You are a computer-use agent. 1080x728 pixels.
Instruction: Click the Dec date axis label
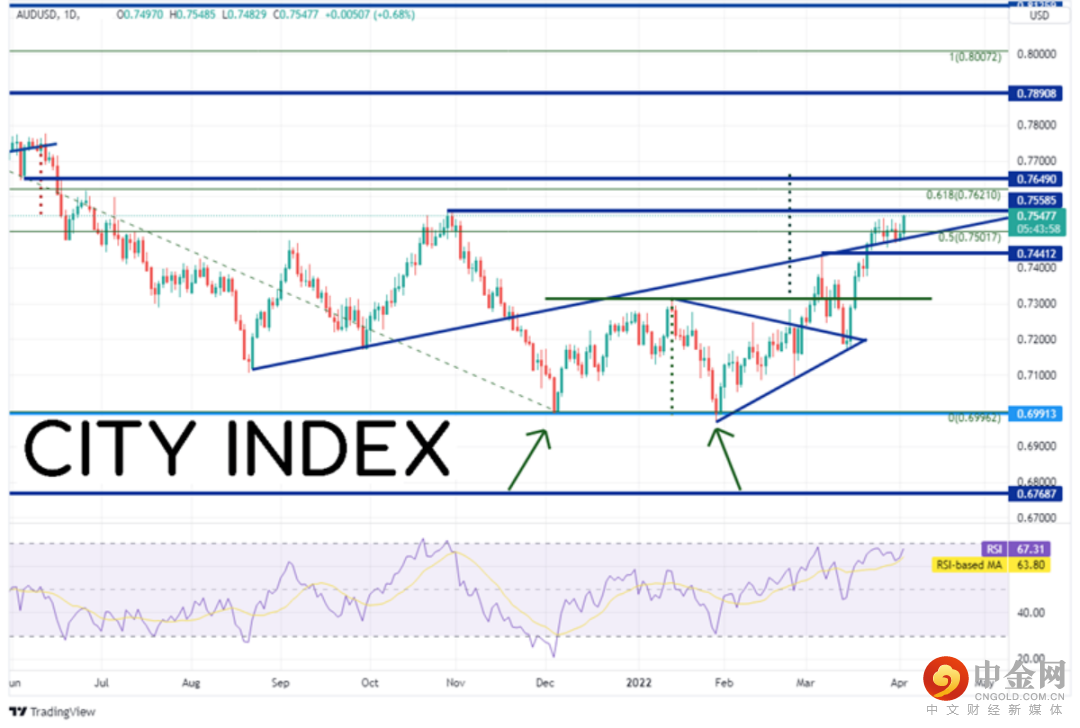pos(545,683)
